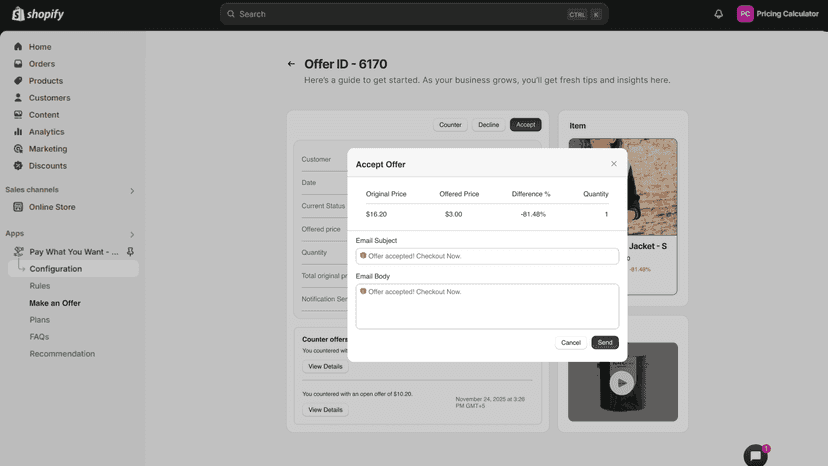Play the video in the right panel
828x466 pixels.
point(622,383)
